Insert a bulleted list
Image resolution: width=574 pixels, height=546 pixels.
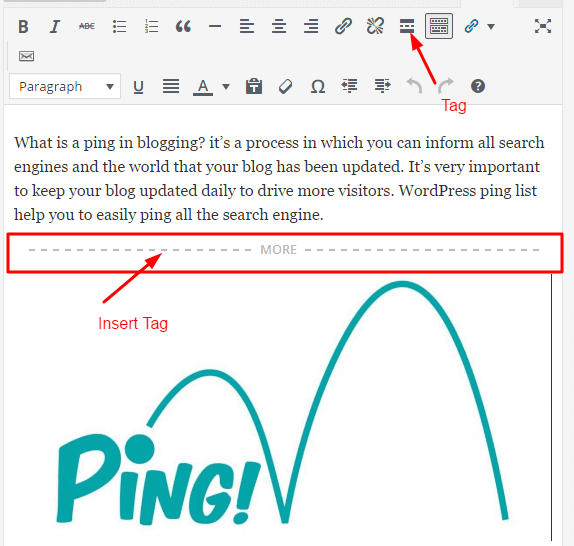click(119, 26)
